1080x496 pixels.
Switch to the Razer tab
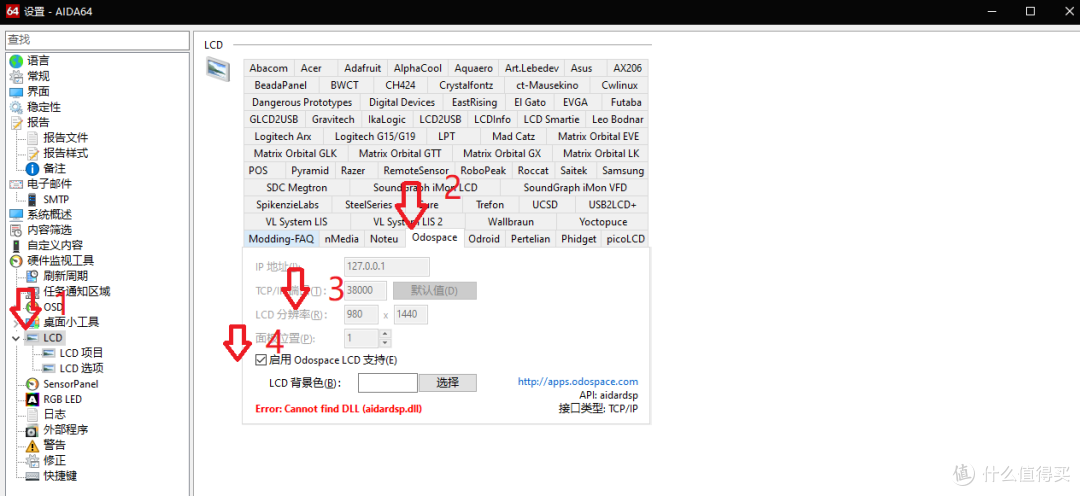tap(353, 170)
